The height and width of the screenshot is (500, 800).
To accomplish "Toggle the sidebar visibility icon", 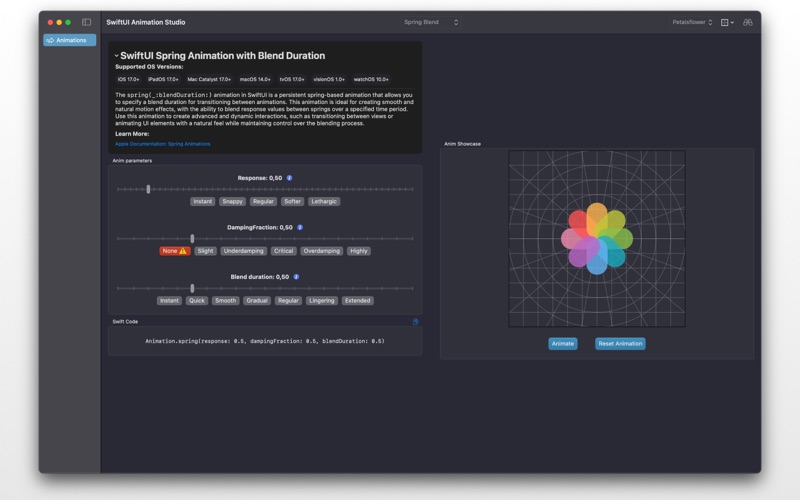I will tap(87, 22).
